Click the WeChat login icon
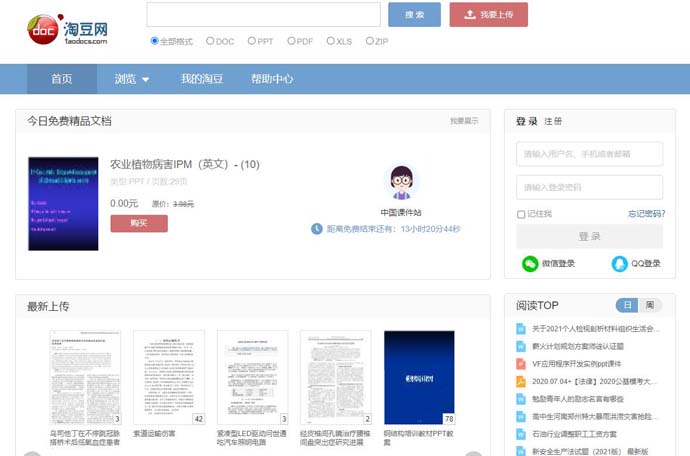The width and height of the screenshot is (690, 456). (x=530, y=264)
